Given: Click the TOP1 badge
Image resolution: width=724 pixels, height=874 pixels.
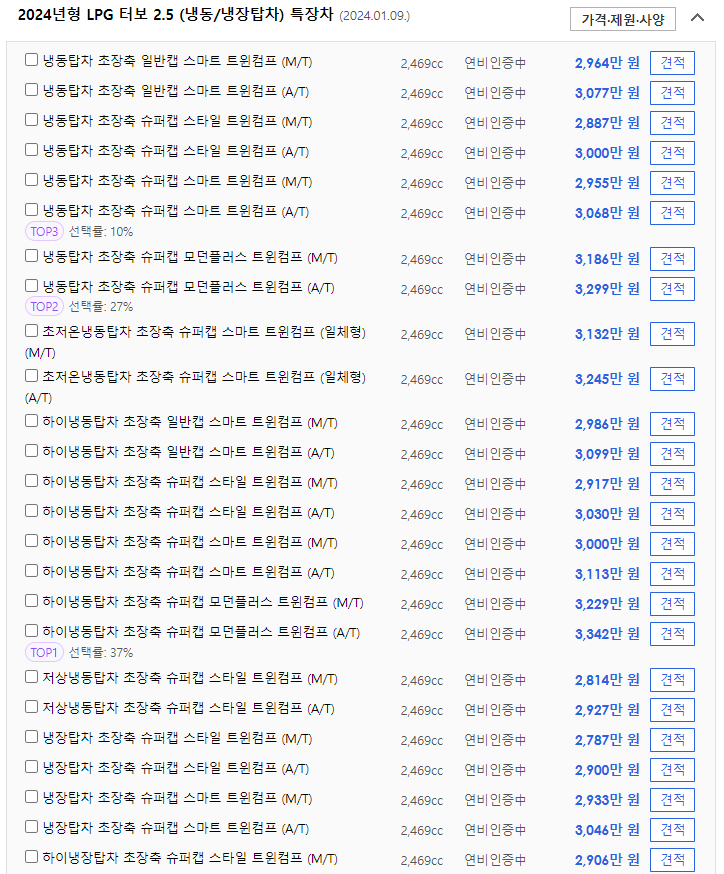Looking at the screenshot, I should (44, 653).
